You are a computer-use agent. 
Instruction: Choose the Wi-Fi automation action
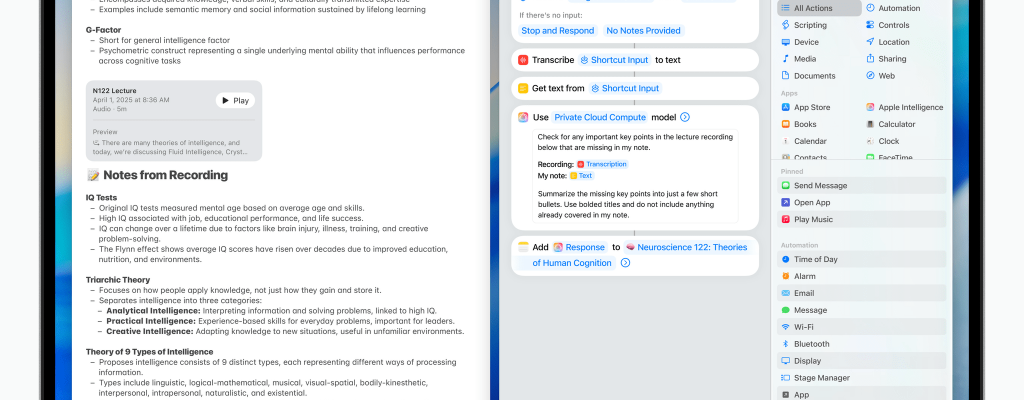pyautogui.click(x=786, y=327)
